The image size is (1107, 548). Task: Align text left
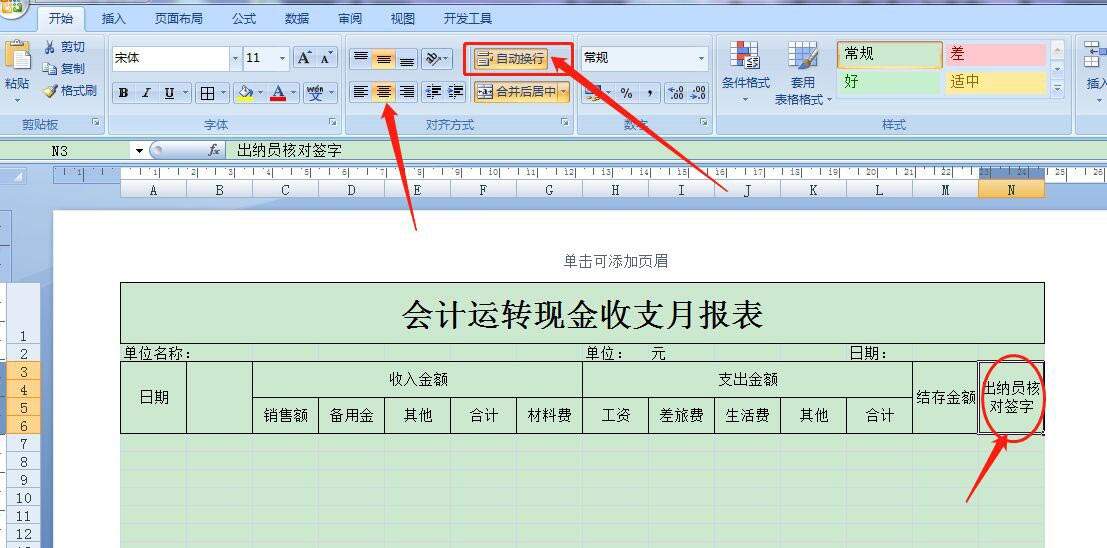361,92
